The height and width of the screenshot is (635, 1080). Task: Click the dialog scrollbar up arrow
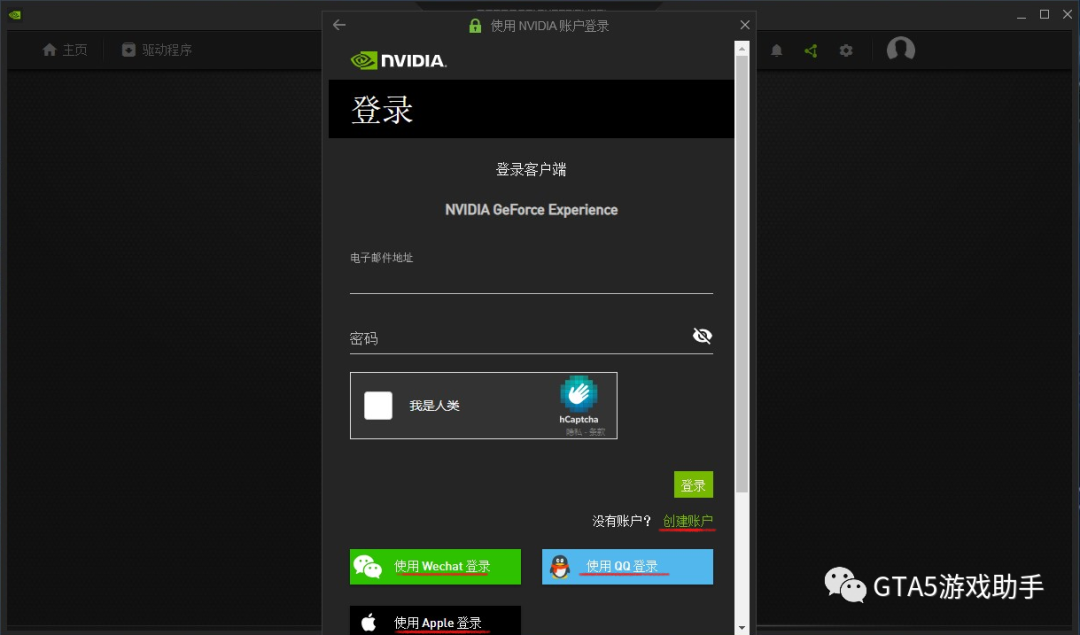click(x=742, y=49)
